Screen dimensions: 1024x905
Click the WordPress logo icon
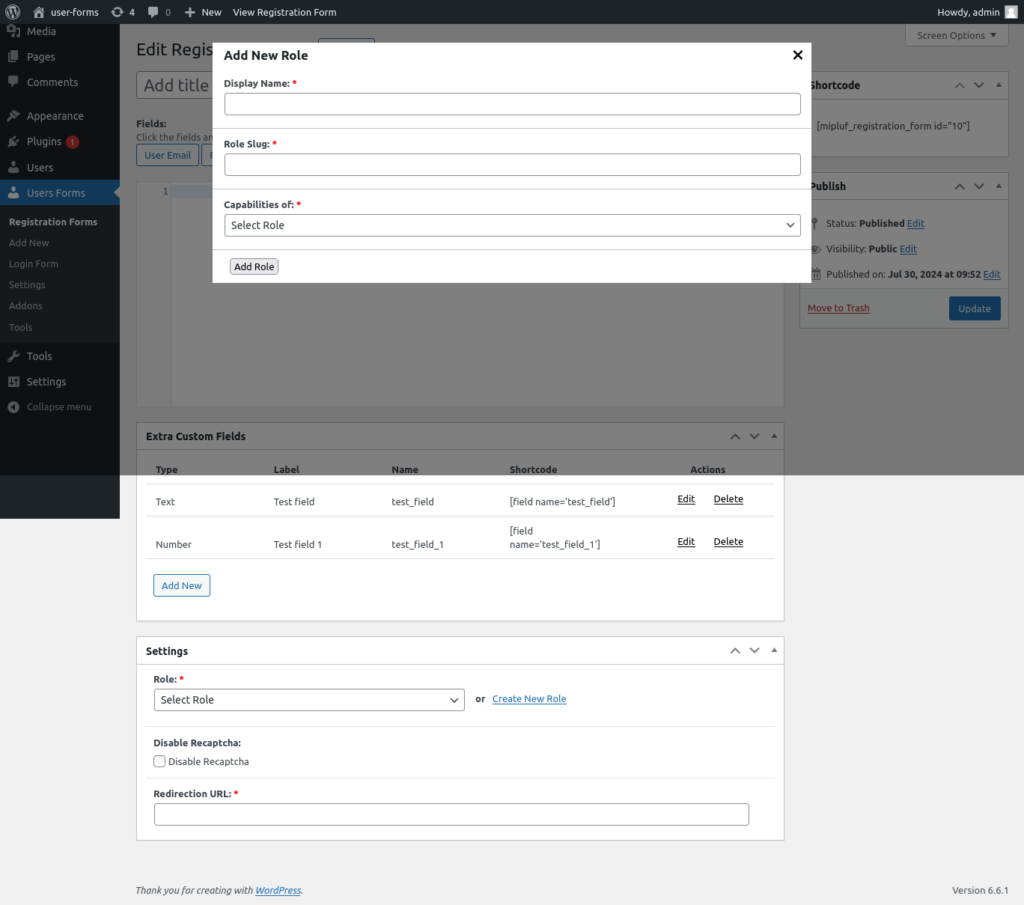(13, 12)
